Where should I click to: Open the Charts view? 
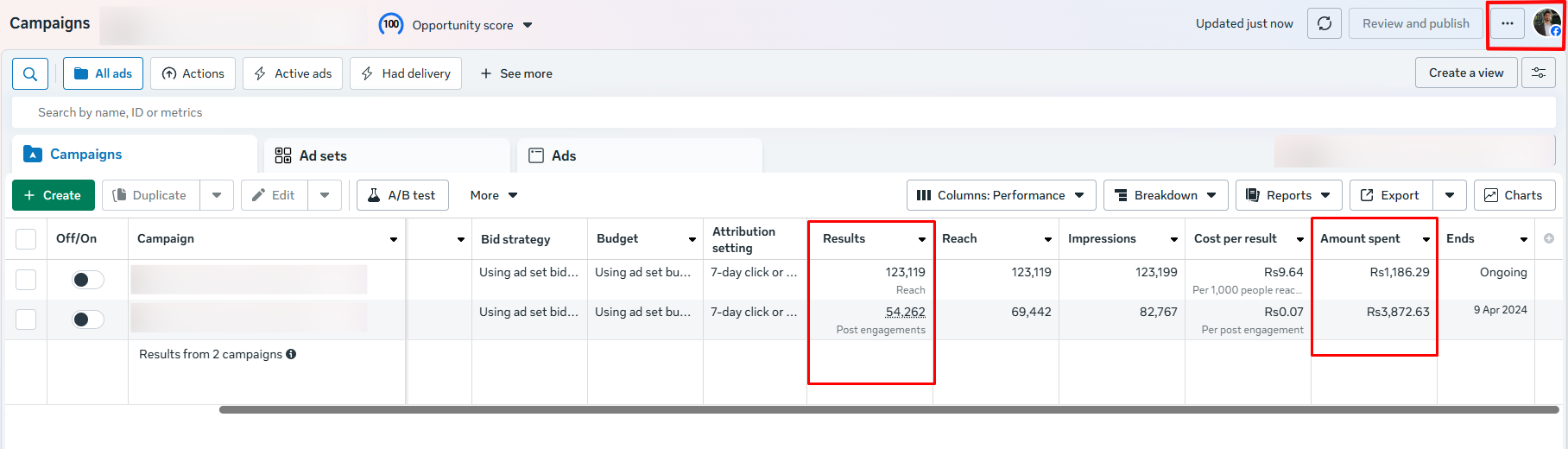click(1514, 196)
